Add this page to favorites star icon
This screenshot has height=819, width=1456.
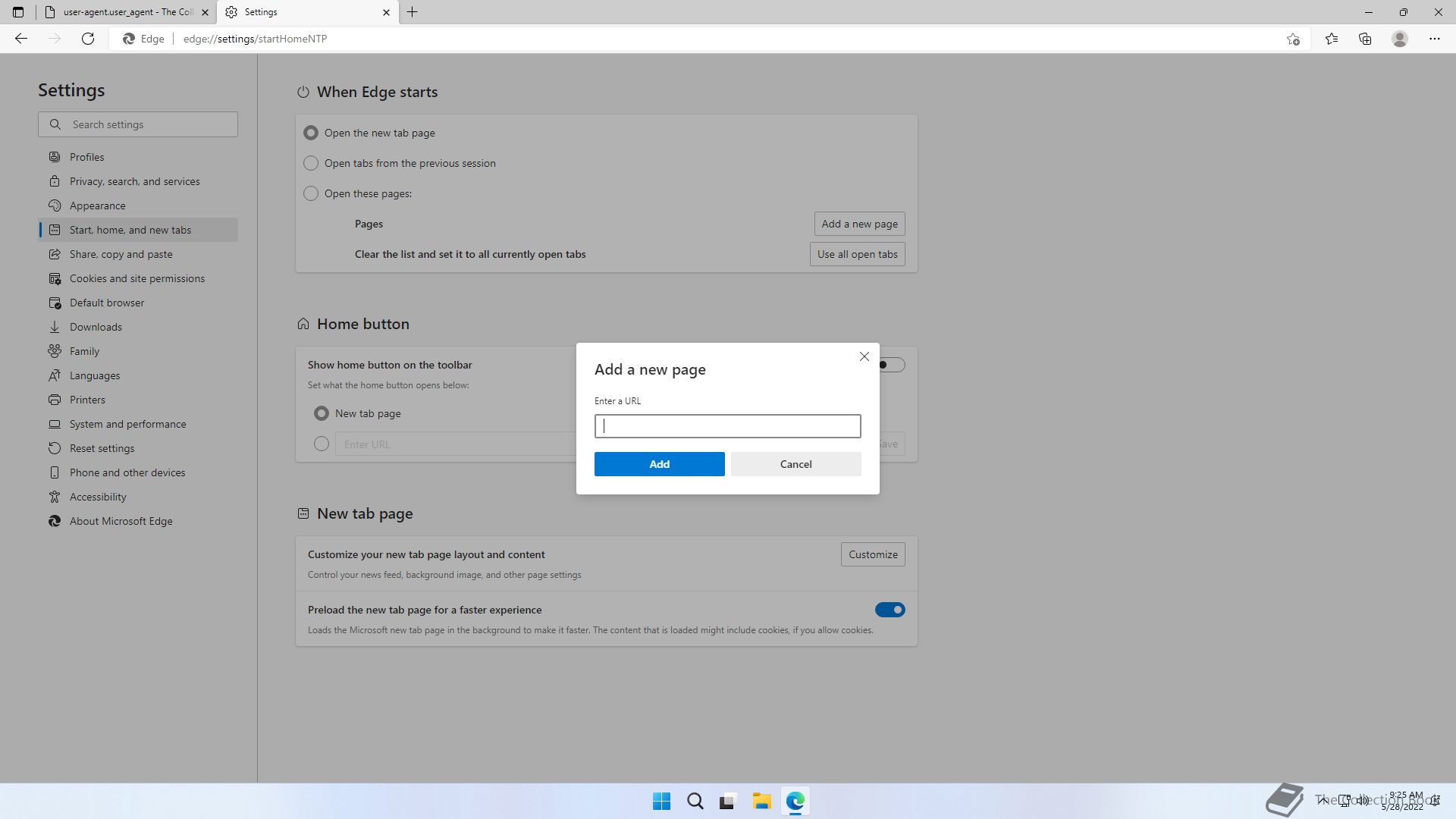[x=1293, y=39]
